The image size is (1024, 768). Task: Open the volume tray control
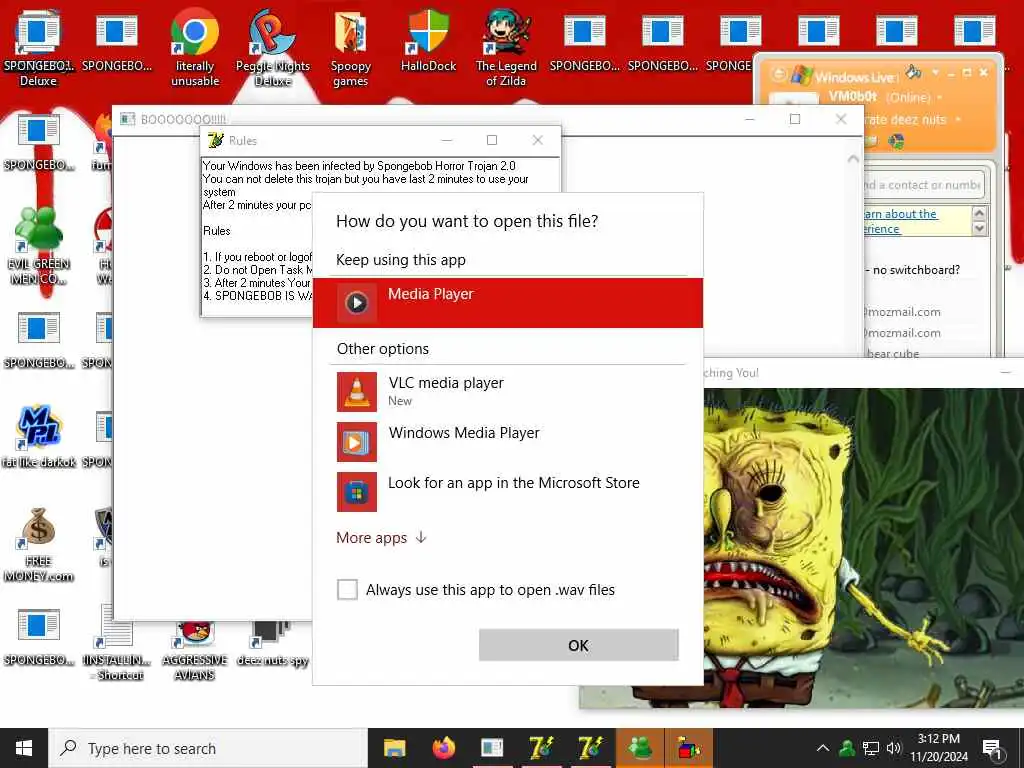894,748
